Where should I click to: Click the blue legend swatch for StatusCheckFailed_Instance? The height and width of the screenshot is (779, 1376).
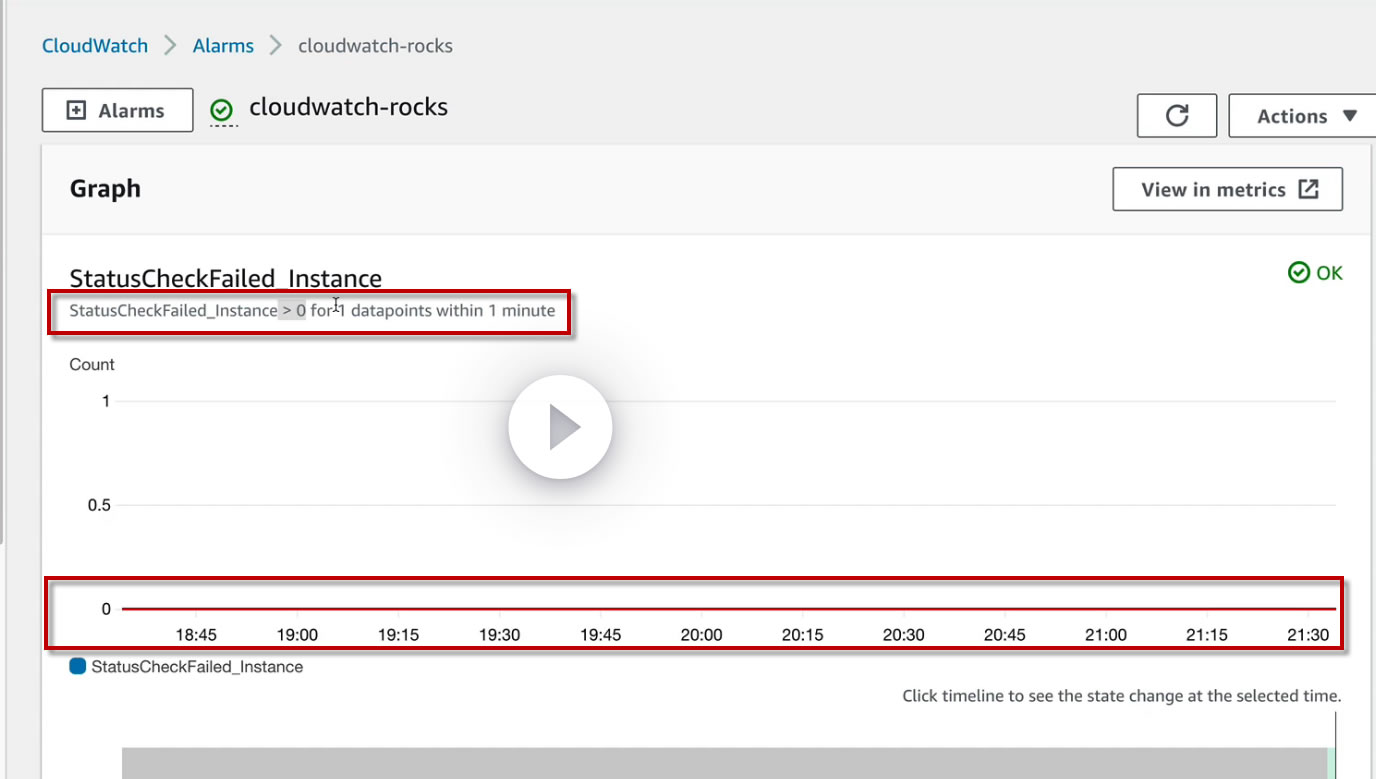tap(78, 666)
